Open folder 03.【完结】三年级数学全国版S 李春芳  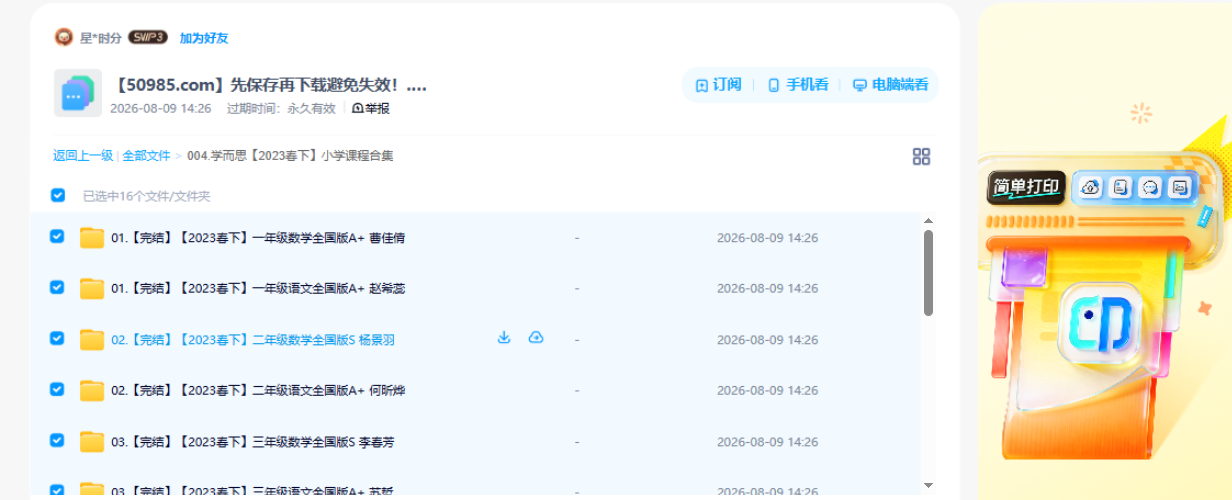click(253, 442)
